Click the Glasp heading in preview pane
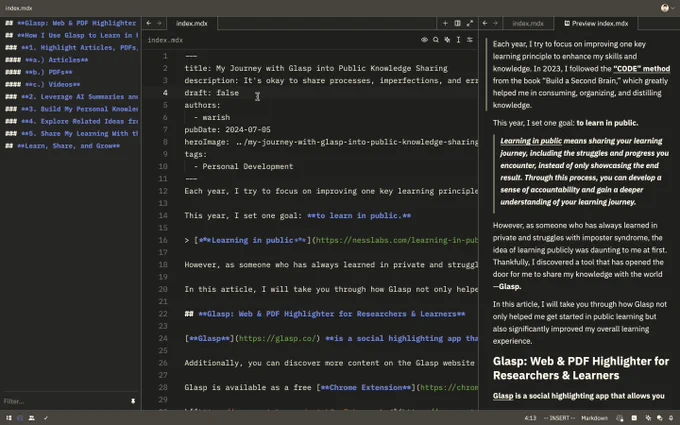 click(581, 368)
